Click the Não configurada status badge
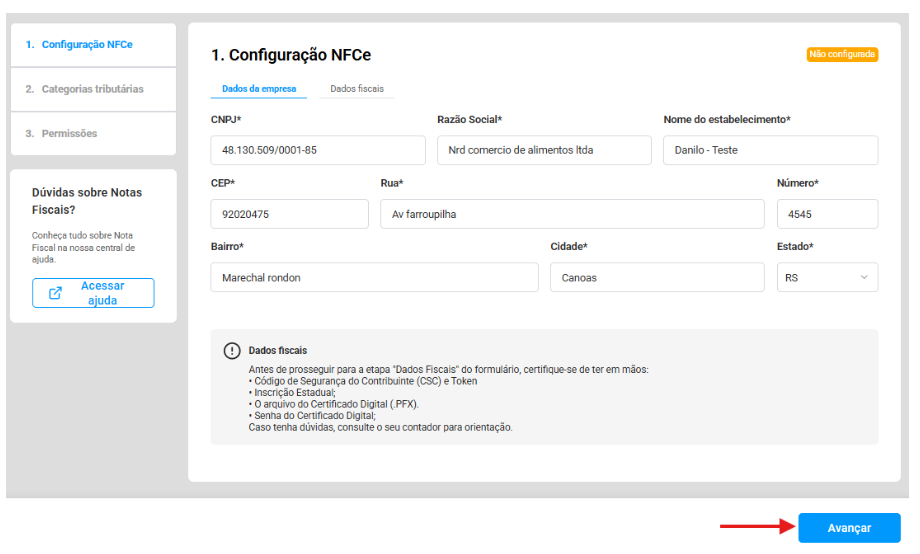The height and width of the screenshot is (554, 920). 842,55
